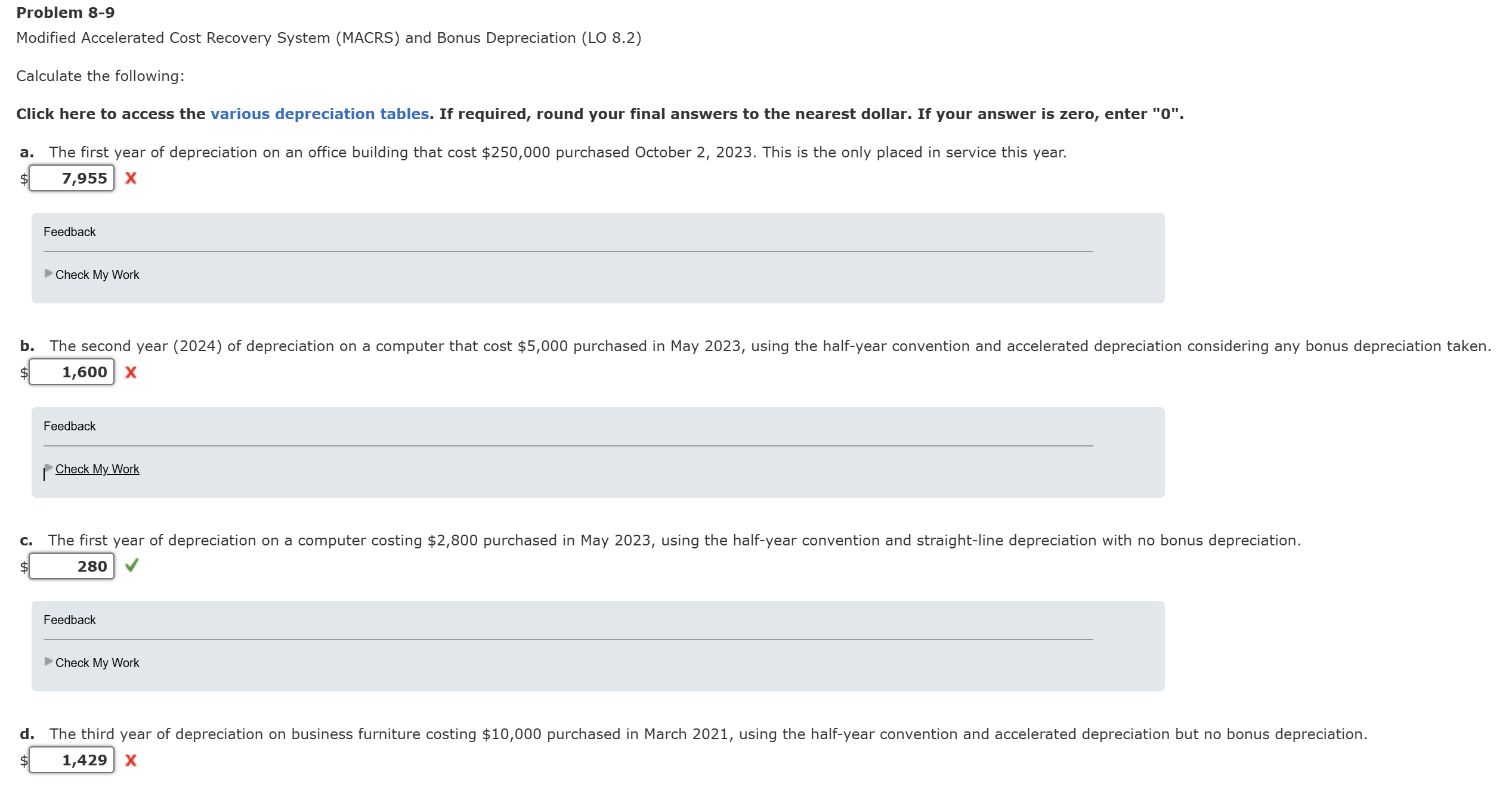1512x791 pixels.
Task: Click the part d question text
Action: pos(709,734)
